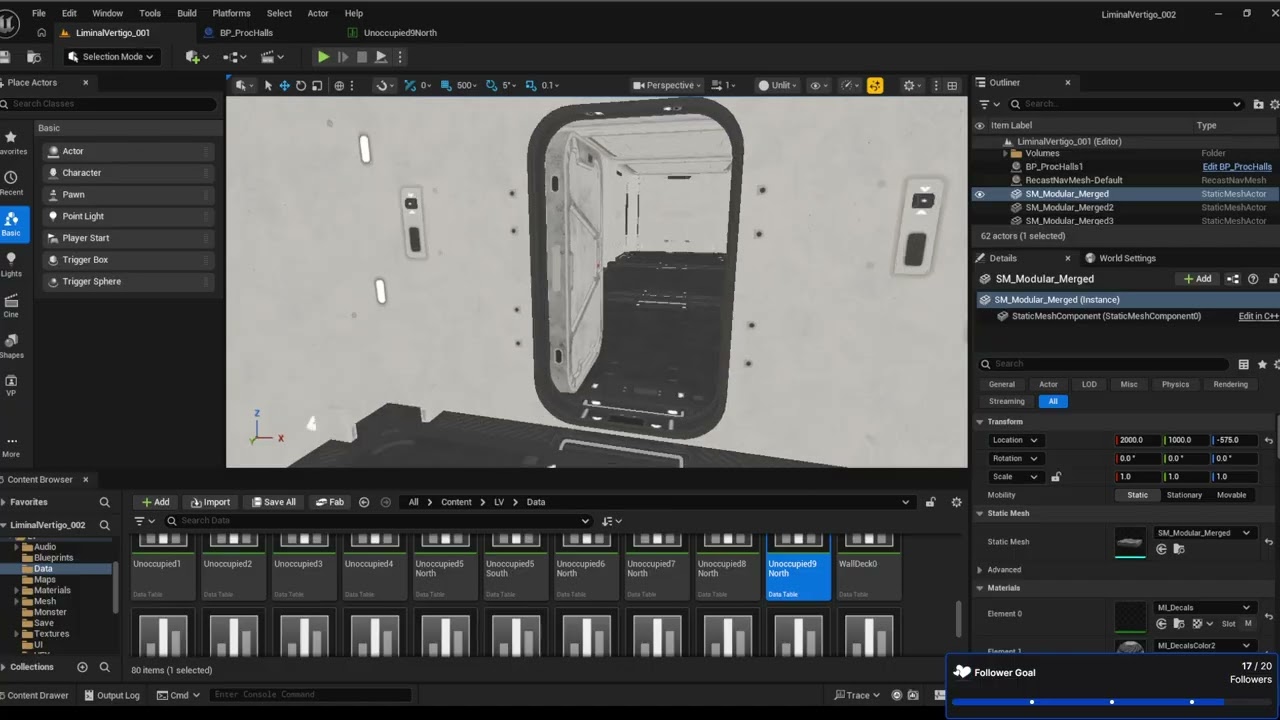Open the Cine category in Place Actors sidebar

11,305
